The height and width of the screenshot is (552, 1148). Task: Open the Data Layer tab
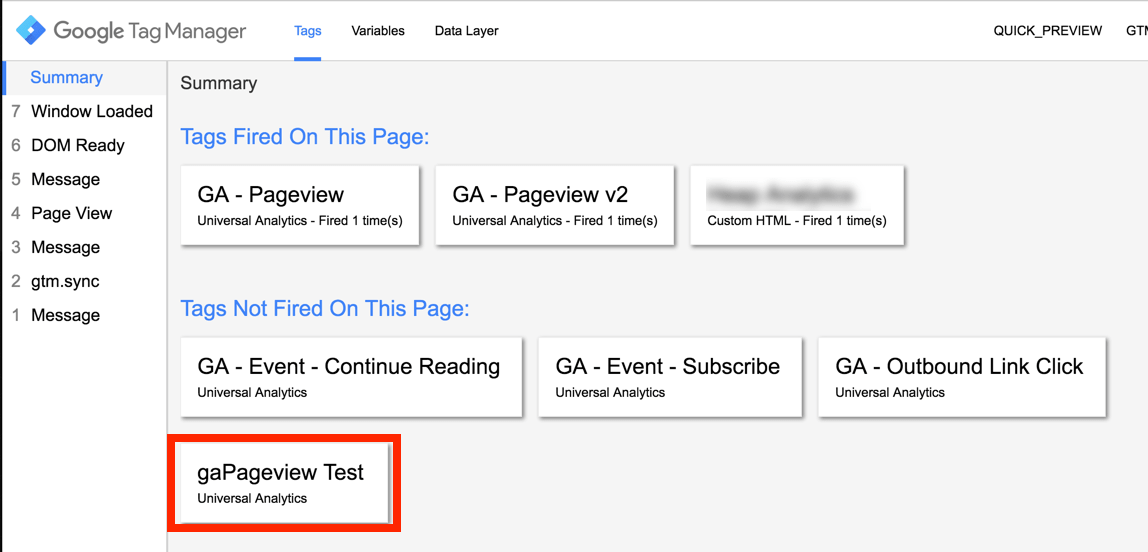(x=466, y=31)
